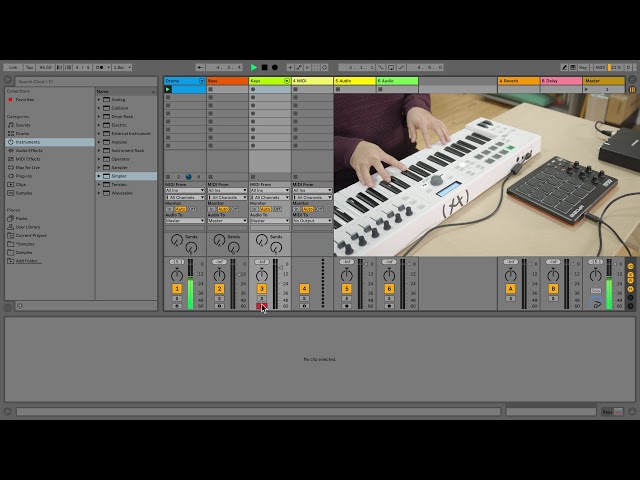Click the Drums track pan knob
Screen dimensions: 640x480
click(x=177, y=275)
